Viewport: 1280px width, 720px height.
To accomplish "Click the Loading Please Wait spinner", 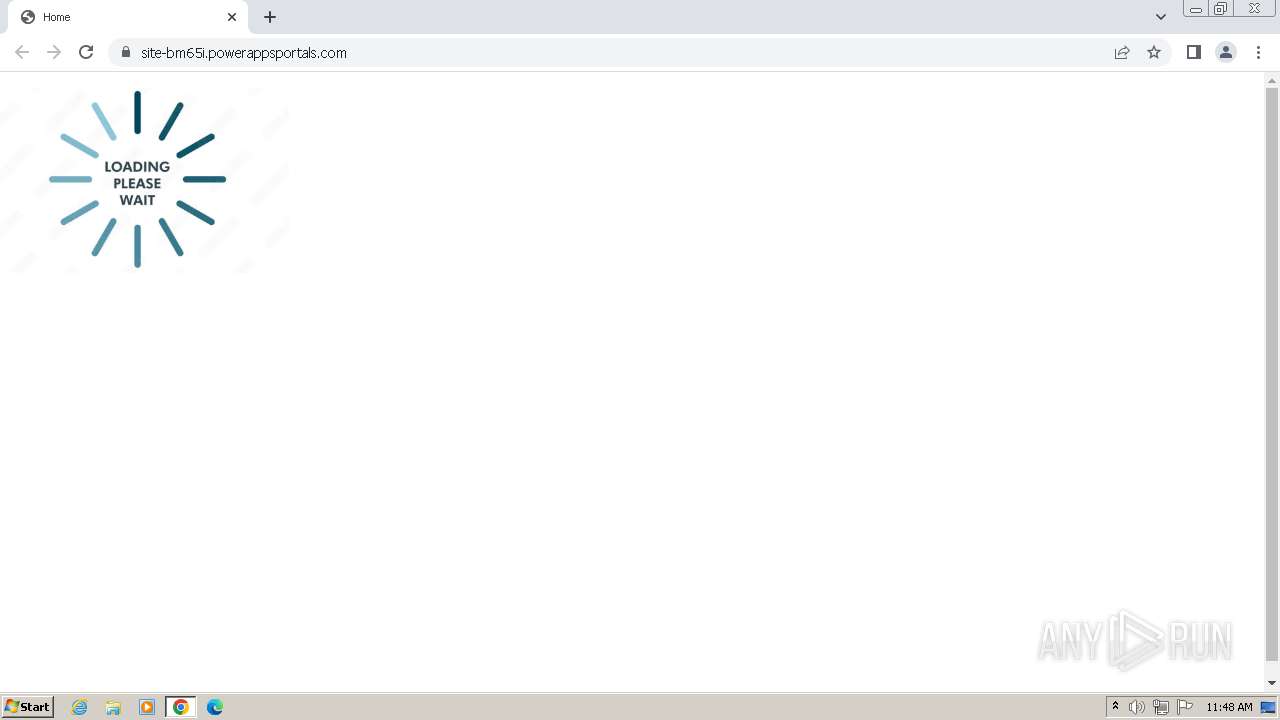I will 138,180.
